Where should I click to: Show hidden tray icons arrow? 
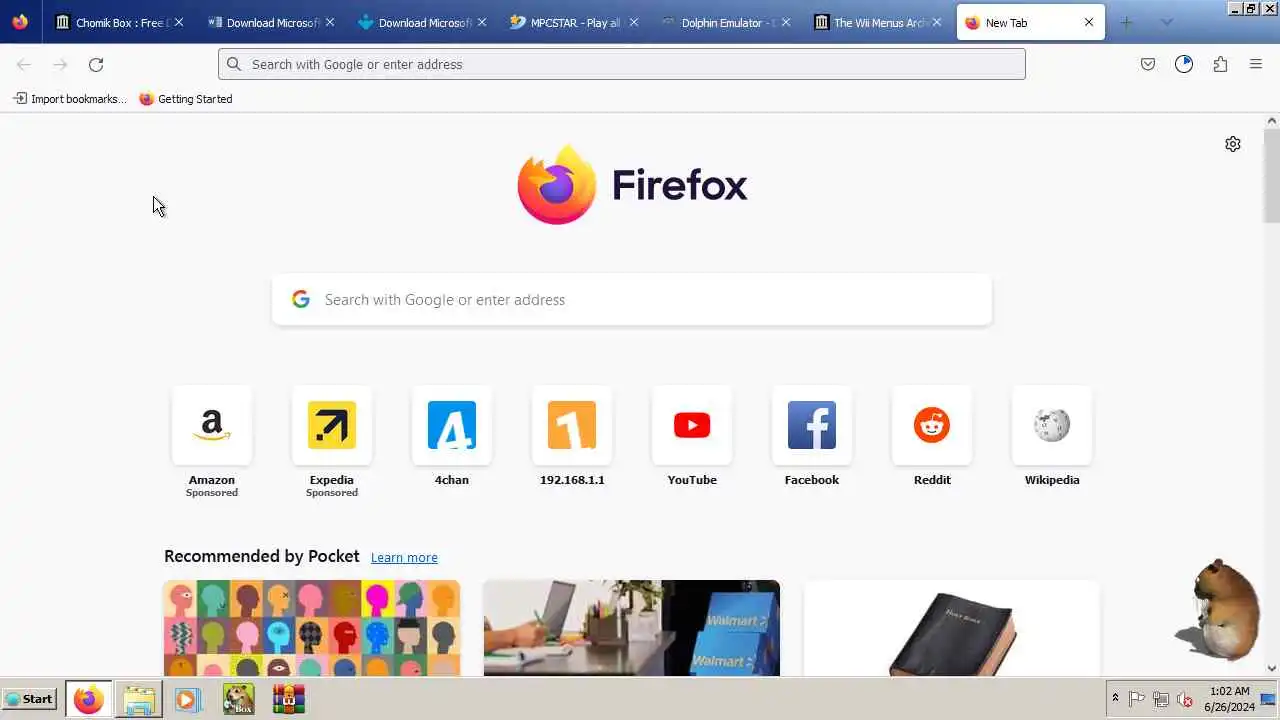pos(1115,698)
